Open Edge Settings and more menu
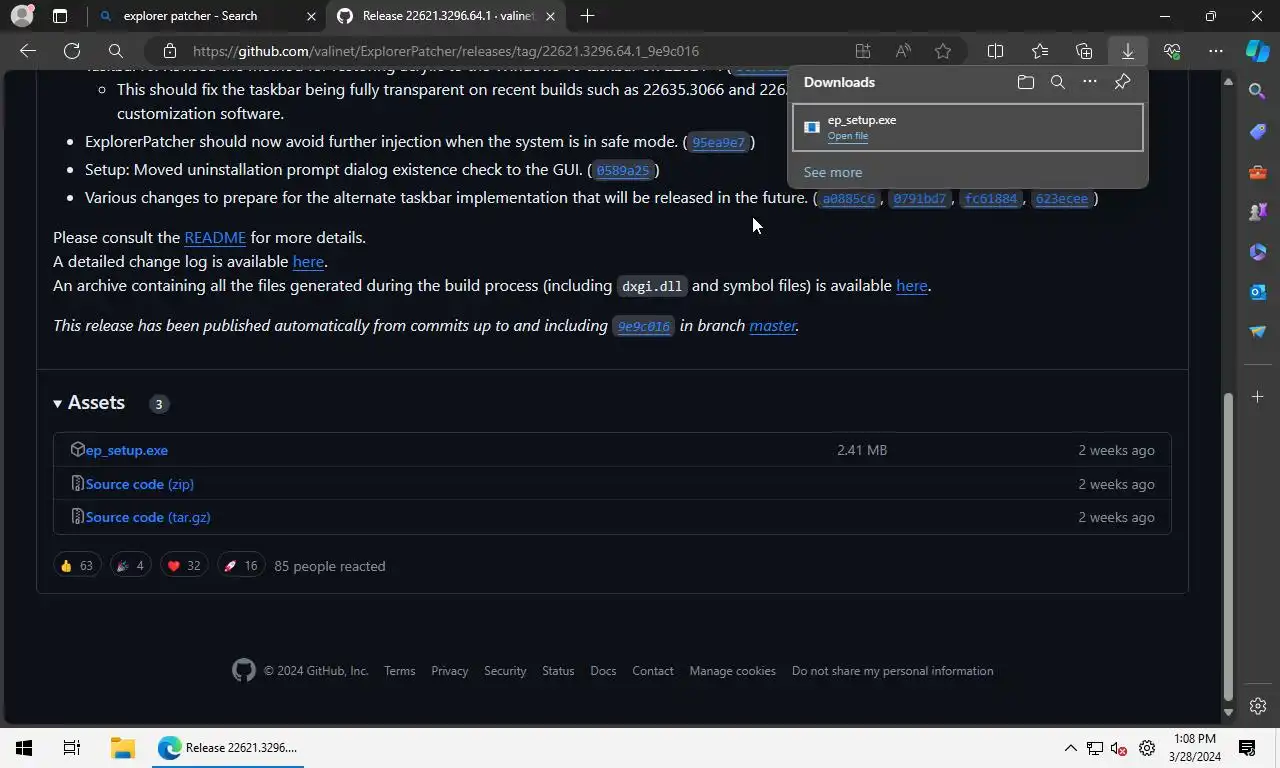 1216,51
